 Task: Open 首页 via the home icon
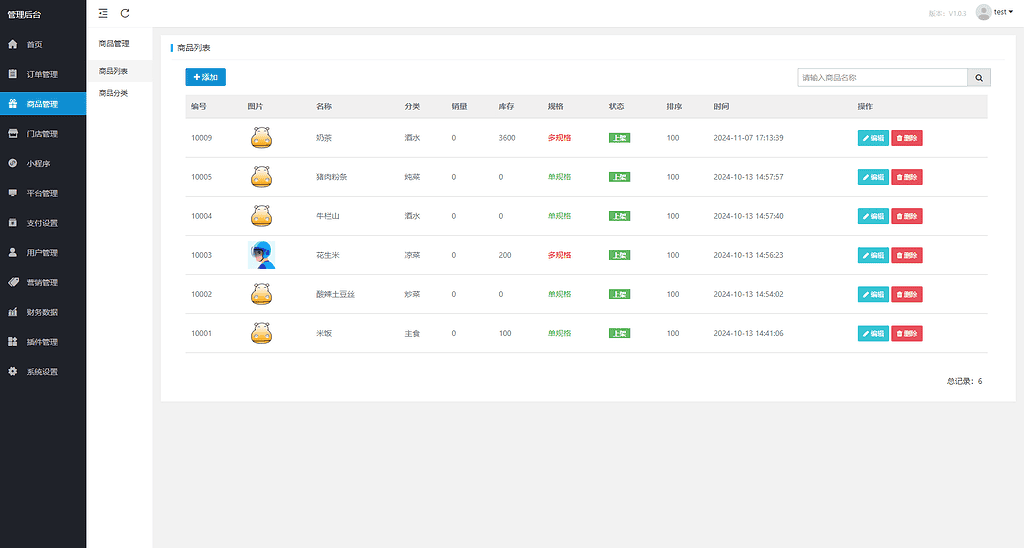click(12, 44)
